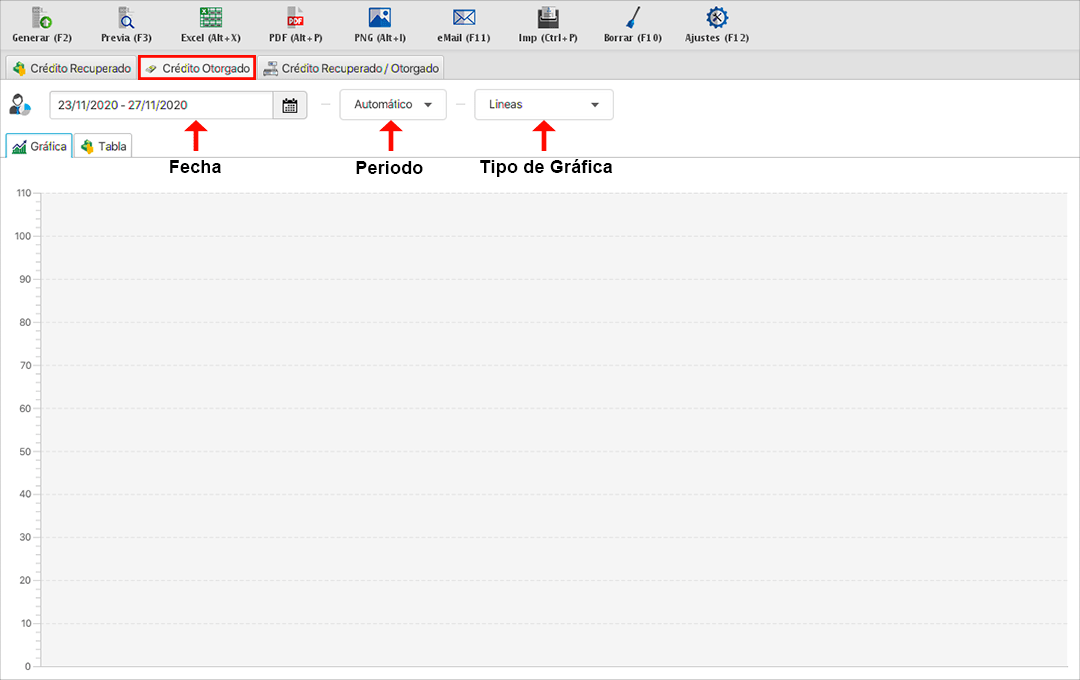Click the date range input field
The width and height of the screenshot is (1080, 680).
(x=160, y=105)
